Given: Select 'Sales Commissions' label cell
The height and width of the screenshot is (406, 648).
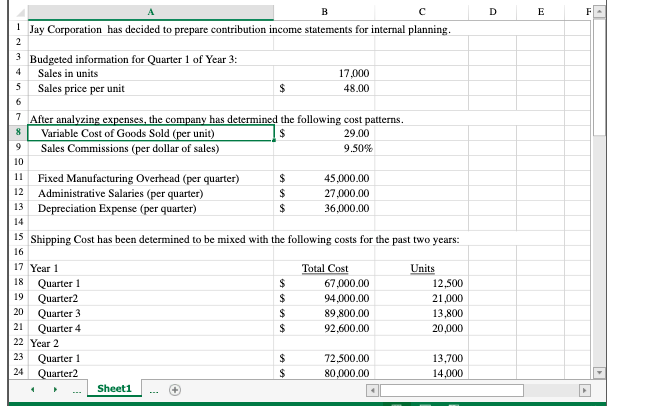Looking at the screenshot, I should click(150, 148).
